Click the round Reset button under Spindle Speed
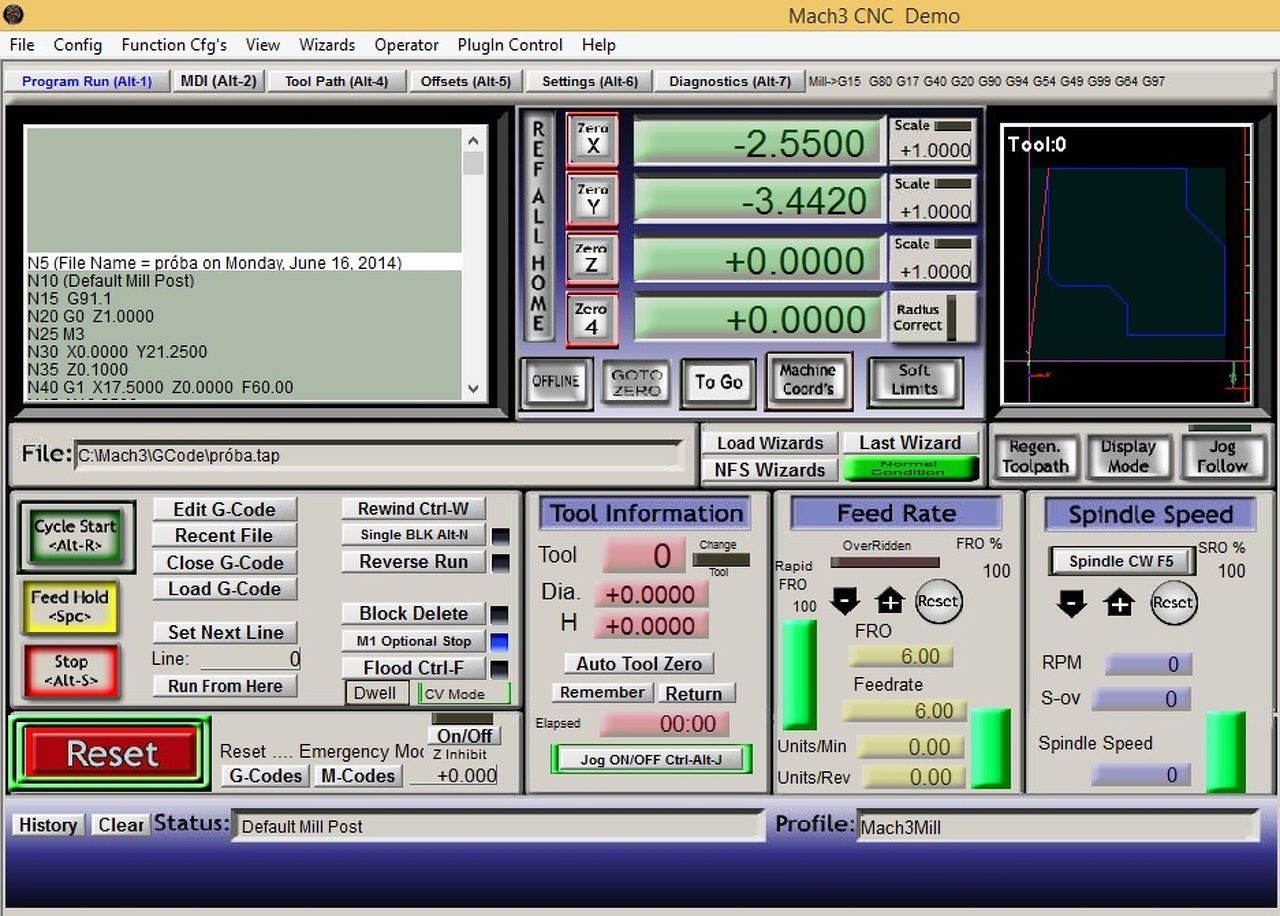 click(1173, 603)
